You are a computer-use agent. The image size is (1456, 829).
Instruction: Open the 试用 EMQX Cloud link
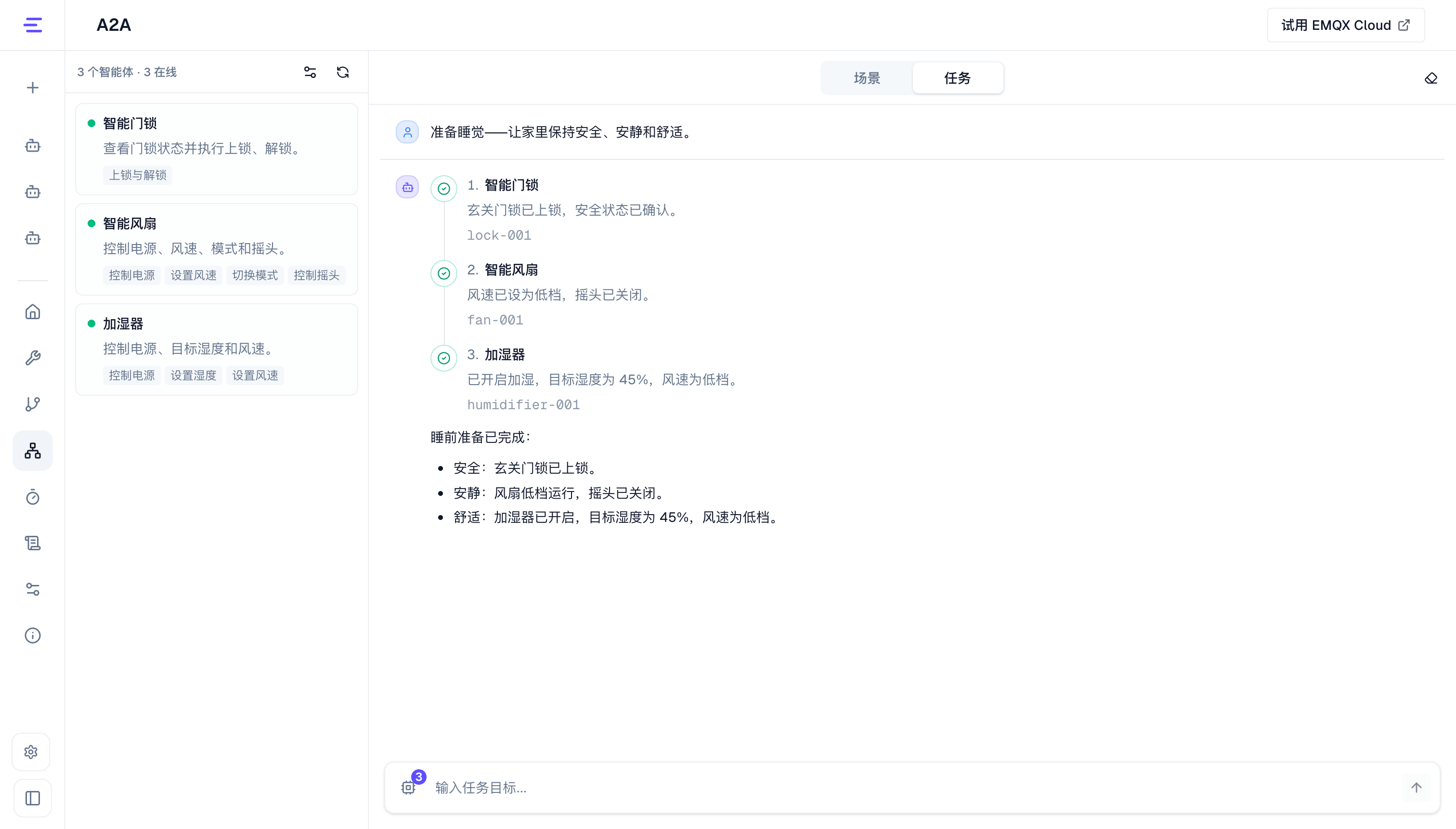point(1346,25)
